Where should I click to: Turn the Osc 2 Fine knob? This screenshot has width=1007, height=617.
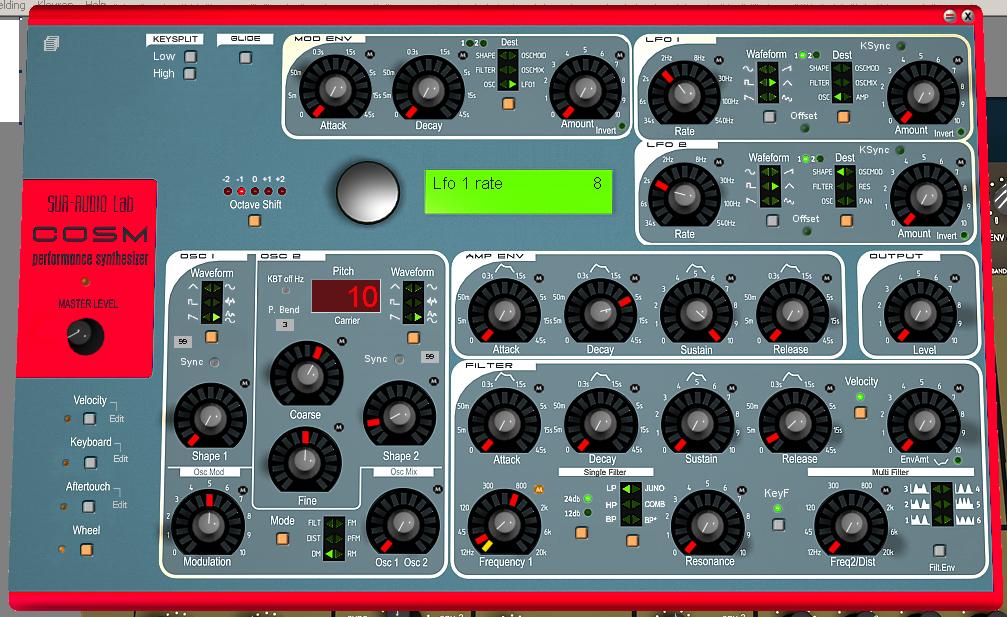tap(304, 460)
